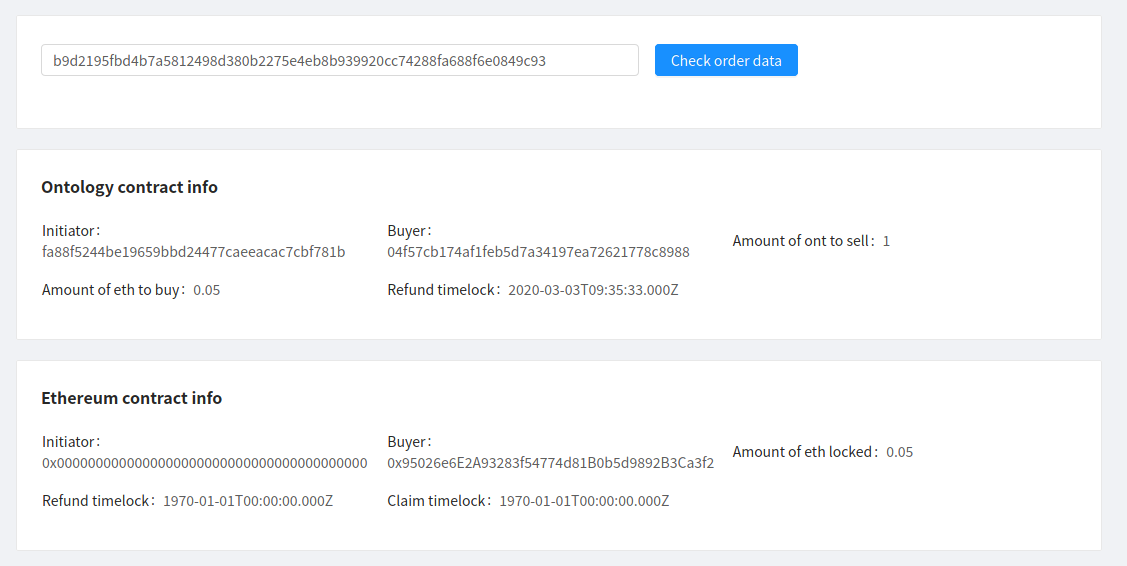The image size is (1127, 566).
Task: Click the Ontology Buyer label
Action: [410, 231]
